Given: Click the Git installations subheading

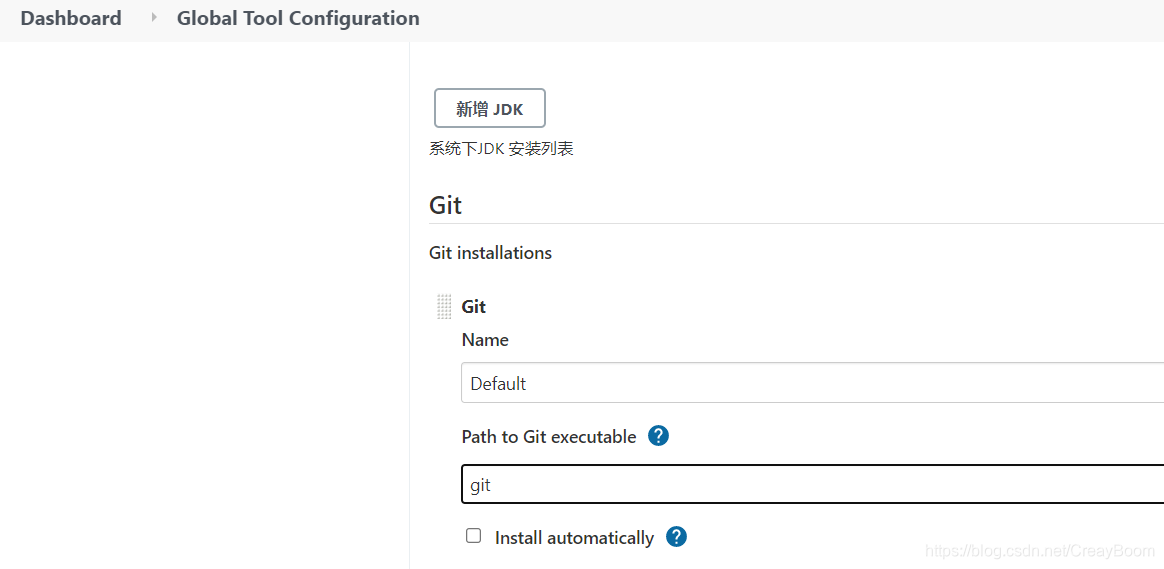Looking at the screenshot, I should 490,253.
